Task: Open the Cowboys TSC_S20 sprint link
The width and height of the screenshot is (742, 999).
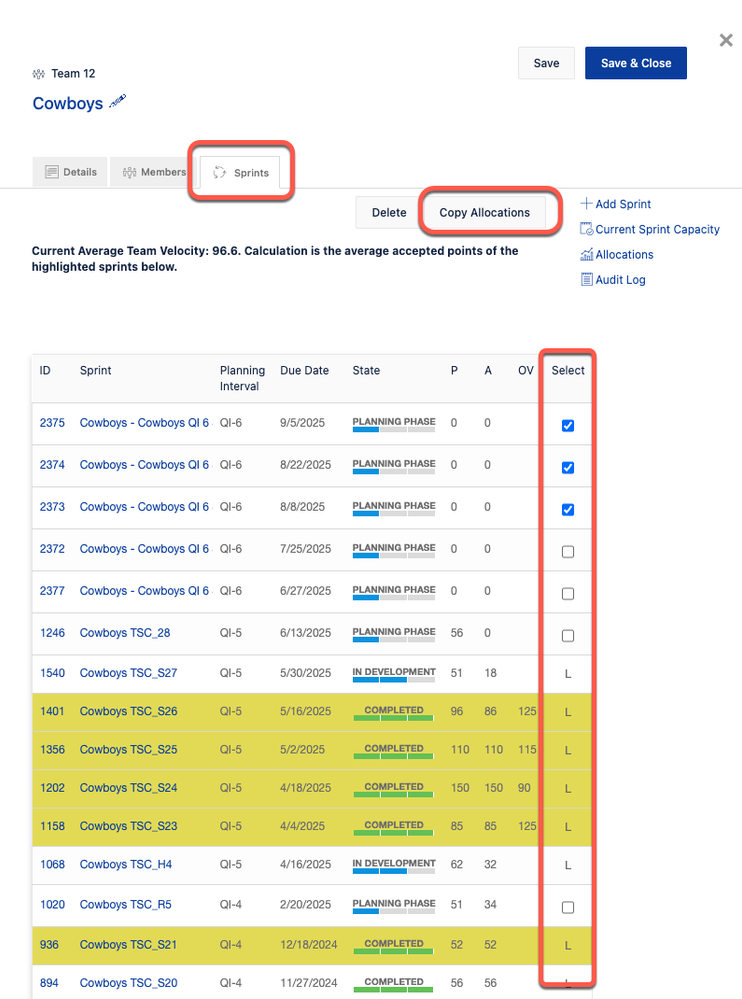Action: [x=128, y=983]
